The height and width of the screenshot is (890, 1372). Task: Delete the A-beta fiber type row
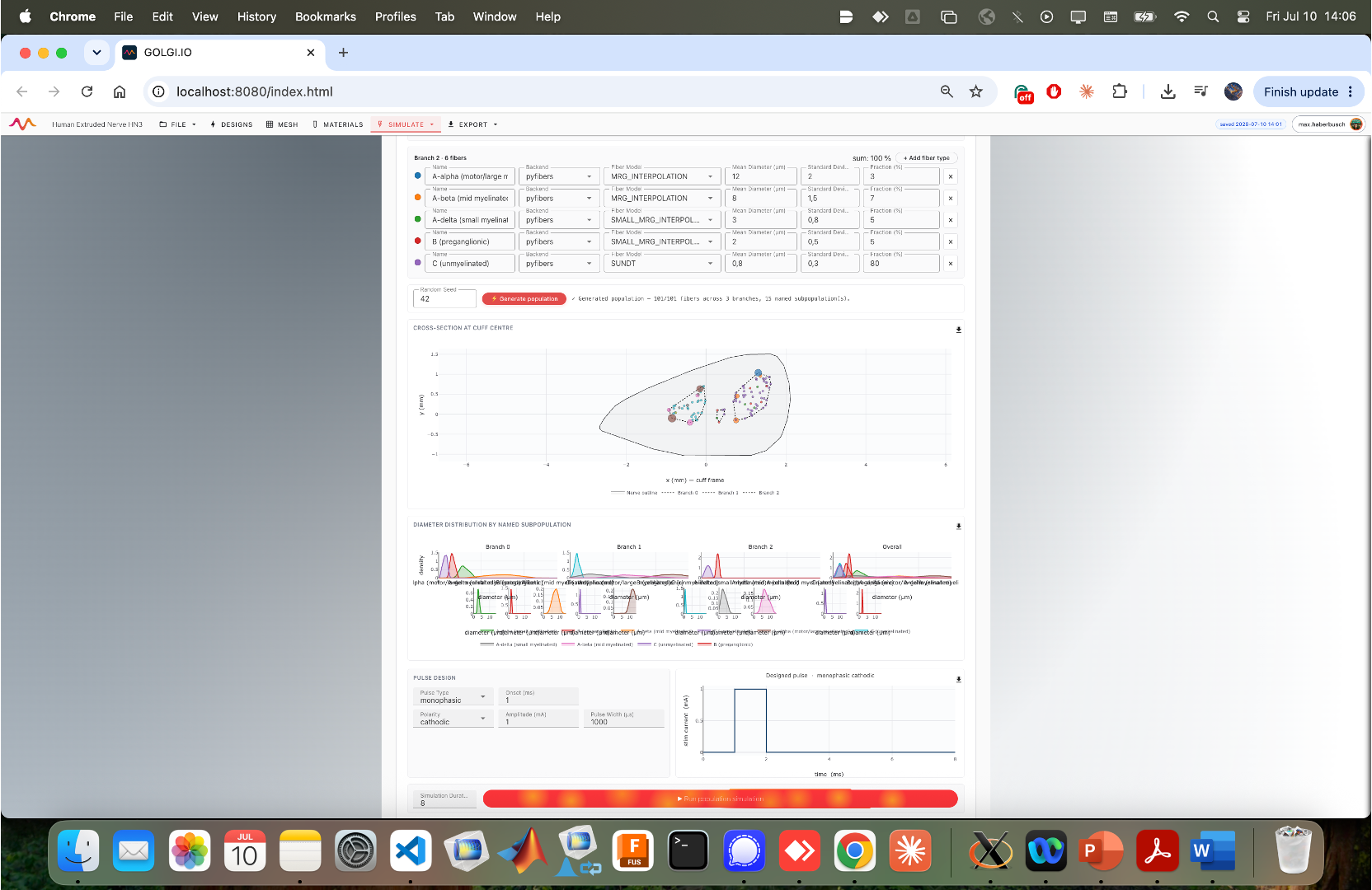coord(951,199)
